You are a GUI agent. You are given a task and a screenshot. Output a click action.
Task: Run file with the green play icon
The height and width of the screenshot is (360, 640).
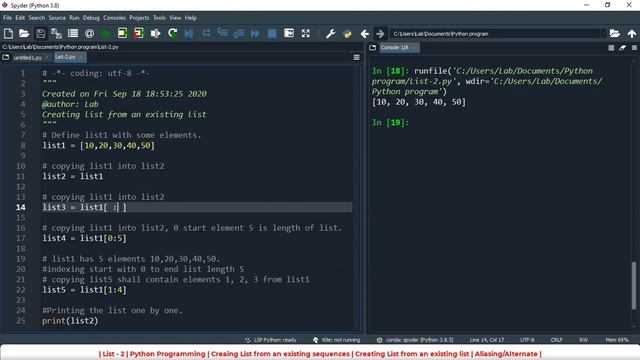(x=106, y=33)
